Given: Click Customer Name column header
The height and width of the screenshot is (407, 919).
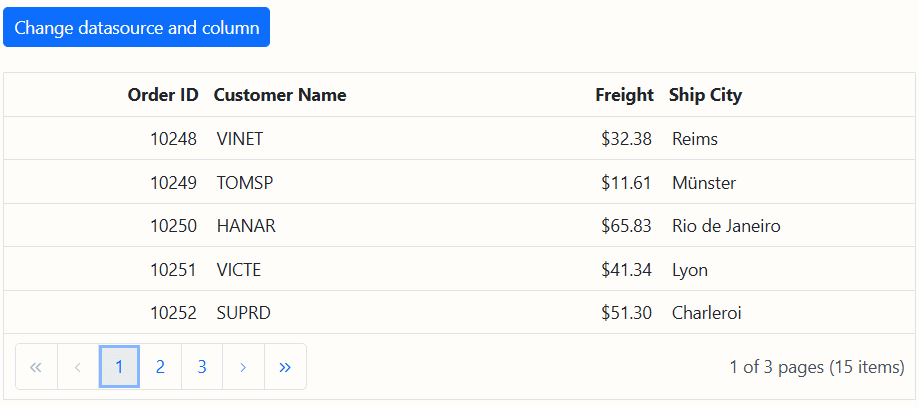Looking at the screenshot, I should click(x=280, y=95).
